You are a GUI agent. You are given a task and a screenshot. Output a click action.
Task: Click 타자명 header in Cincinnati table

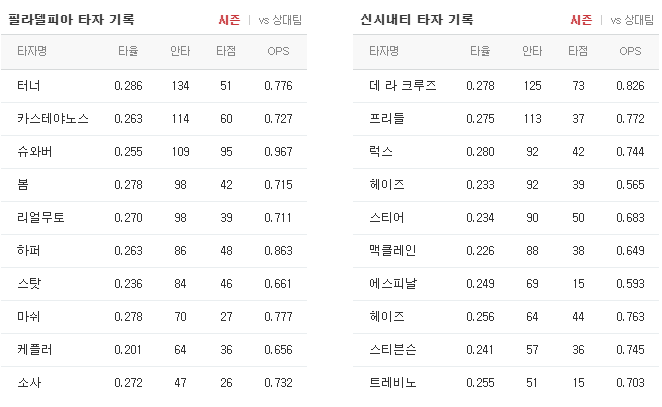click(384, 51)
